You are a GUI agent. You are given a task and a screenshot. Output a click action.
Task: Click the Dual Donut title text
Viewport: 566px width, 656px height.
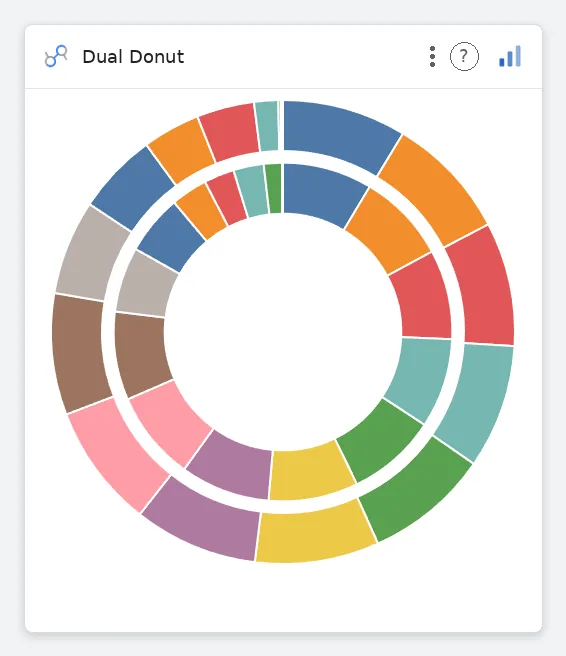click(x=133, y=57)
